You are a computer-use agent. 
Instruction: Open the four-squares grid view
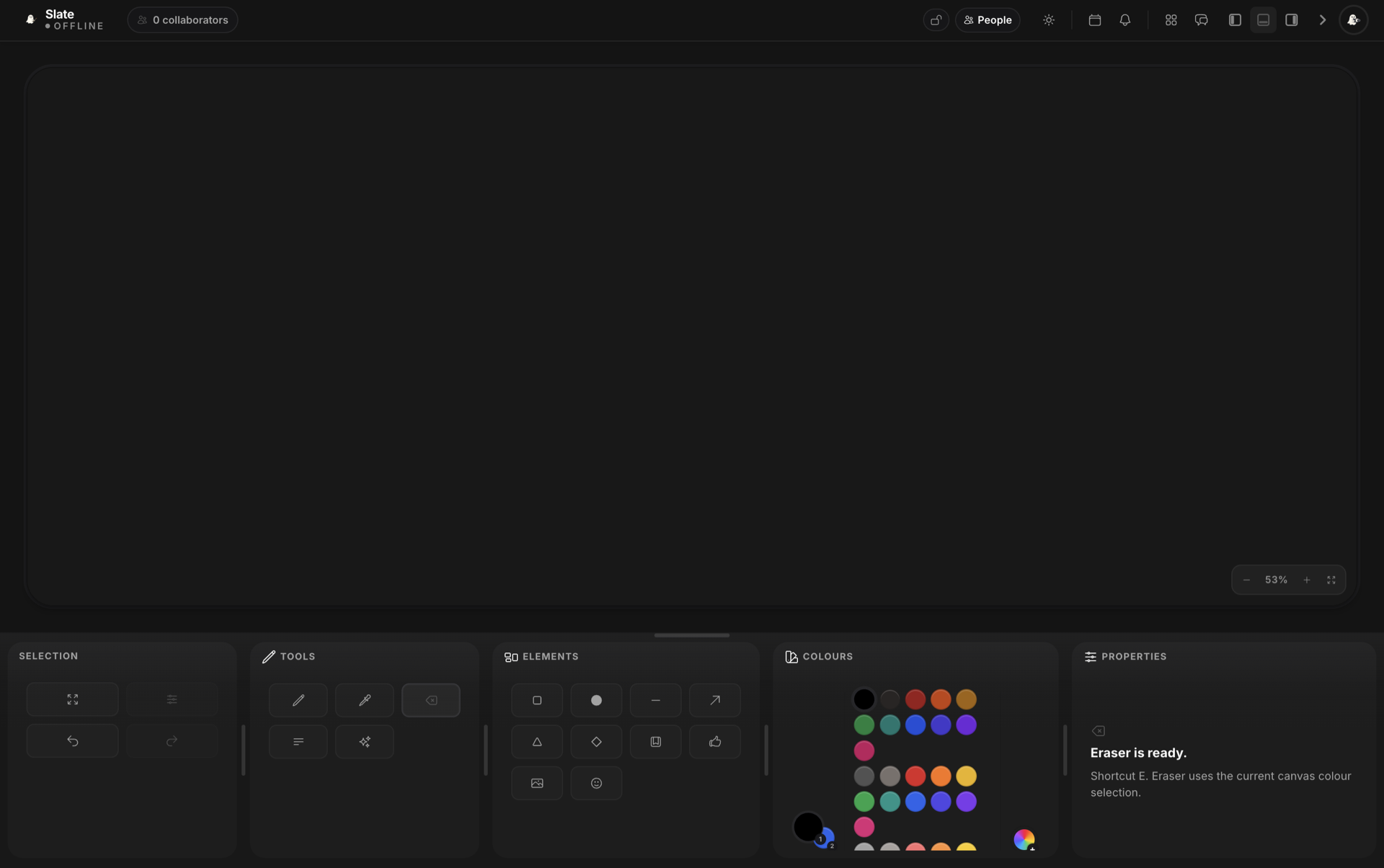tap(1171, 20)
